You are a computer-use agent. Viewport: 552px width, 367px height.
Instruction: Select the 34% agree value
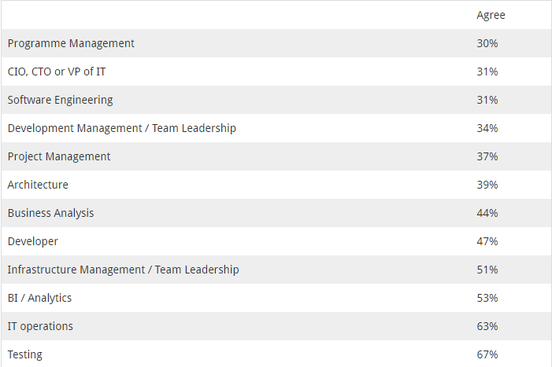click(487, 128)
